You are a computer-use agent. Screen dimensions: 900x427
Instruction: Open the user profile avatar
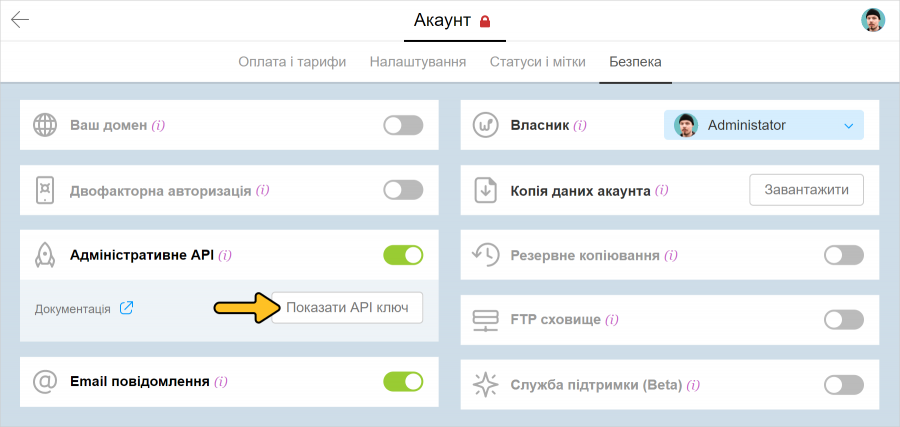tap(873, 20)
